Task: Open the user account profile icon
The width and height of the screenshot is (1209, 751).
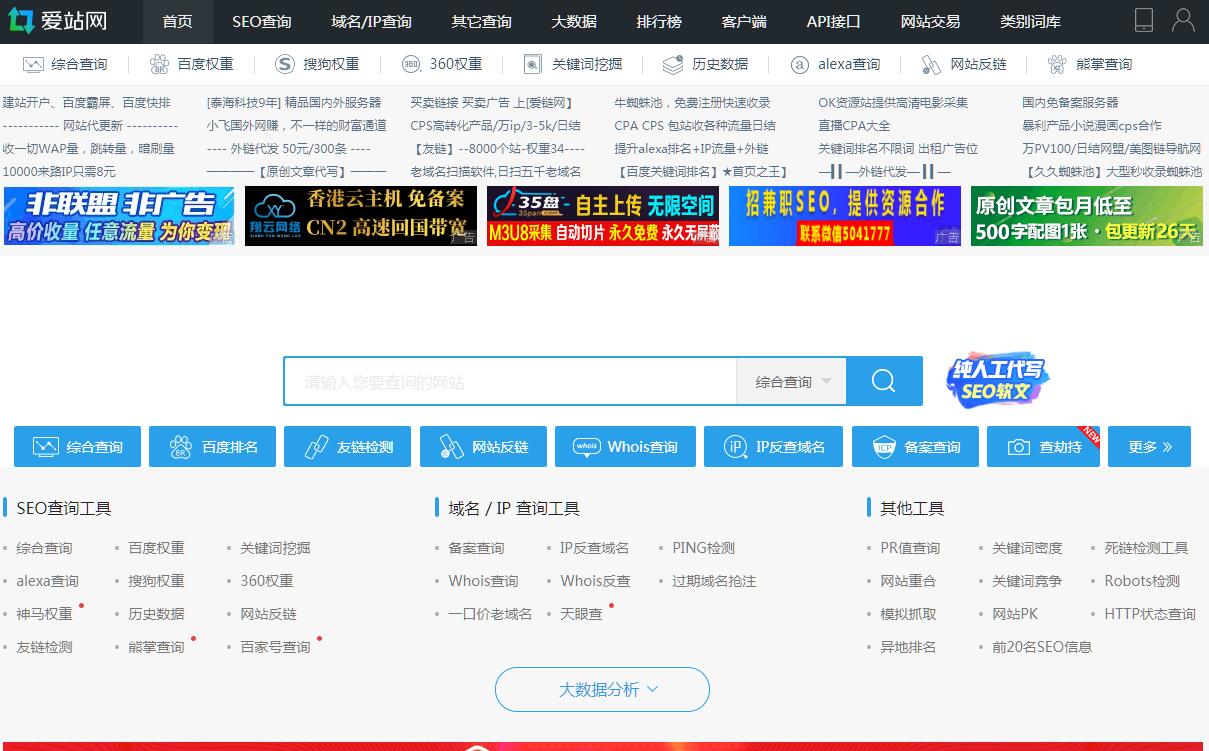Action: click(1183, 21)
